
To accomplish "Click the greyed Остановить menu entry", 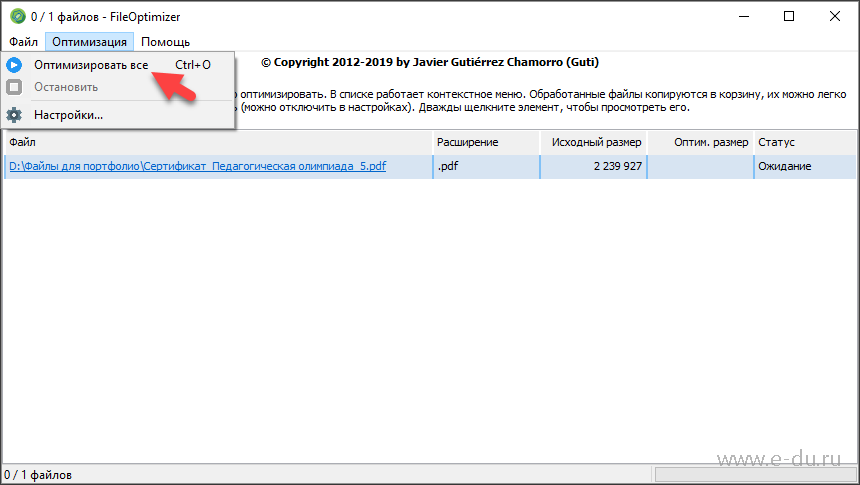I will pos(118,87).
